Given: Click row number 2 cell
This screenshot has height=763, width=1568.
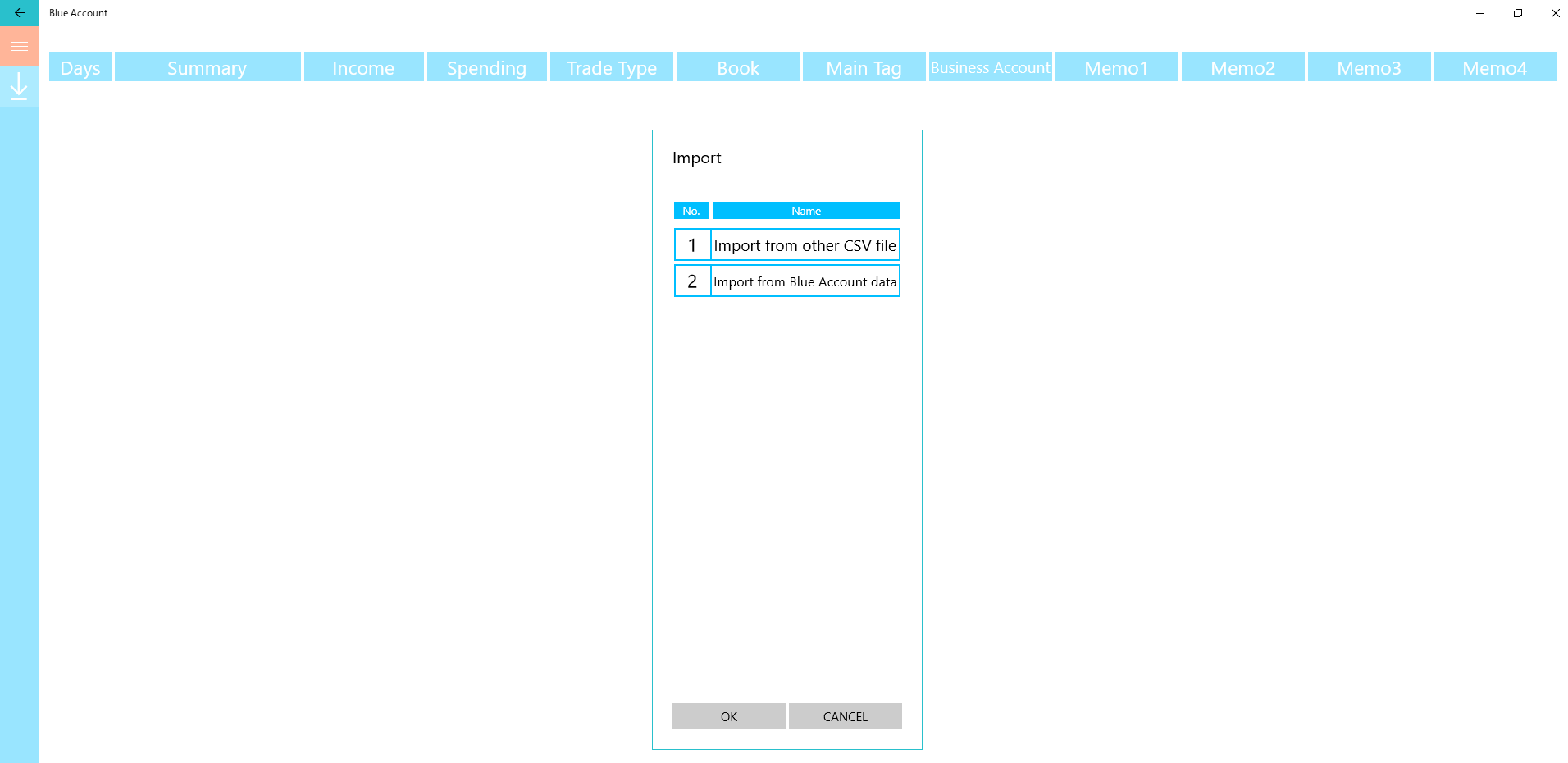Looking at the screenshot, I should click(x=692, y=281).
